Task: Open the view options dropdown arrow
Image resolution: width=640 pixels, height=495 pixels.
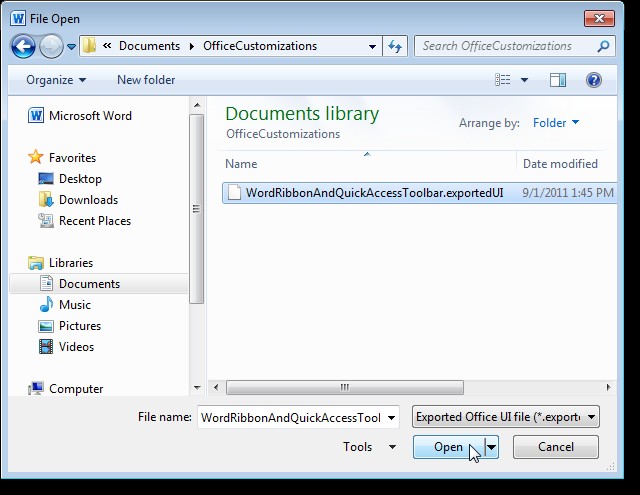Action: pos(524,80)
